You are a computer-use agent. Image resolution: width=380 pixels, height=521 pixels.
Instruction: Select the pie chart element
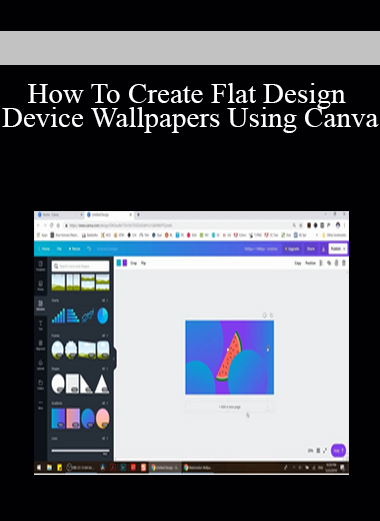click(103, 316)
